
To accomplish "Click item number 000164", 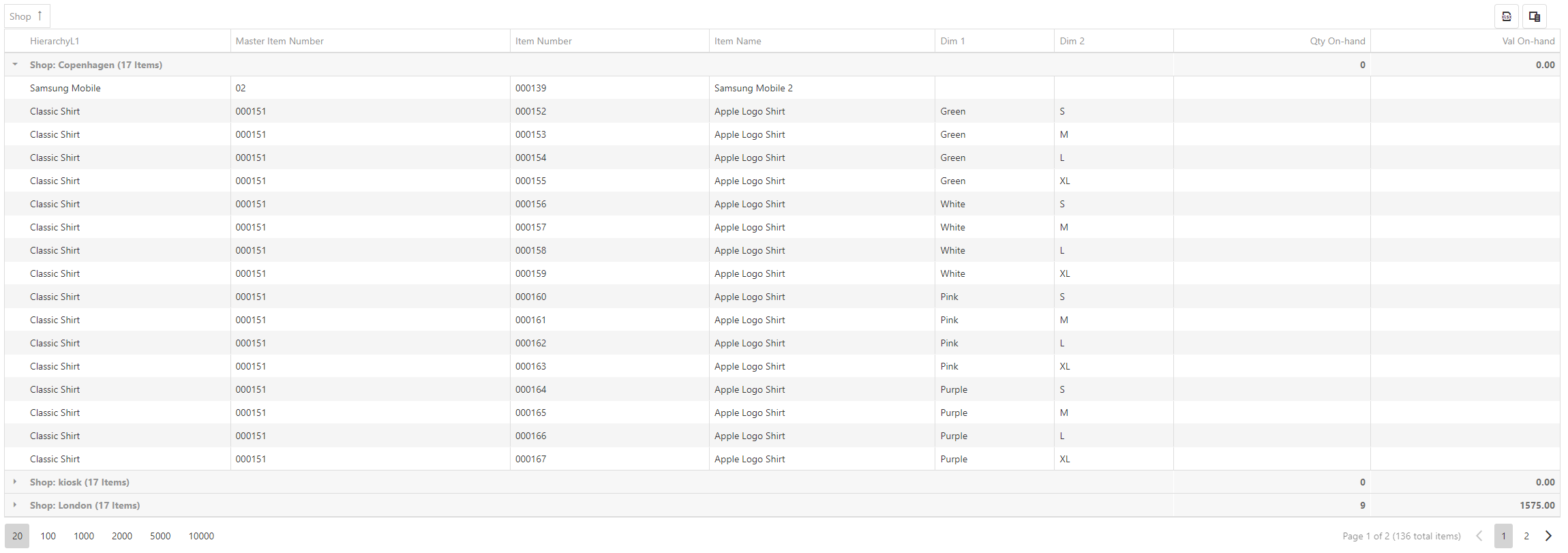I will [x=530, y=389].
